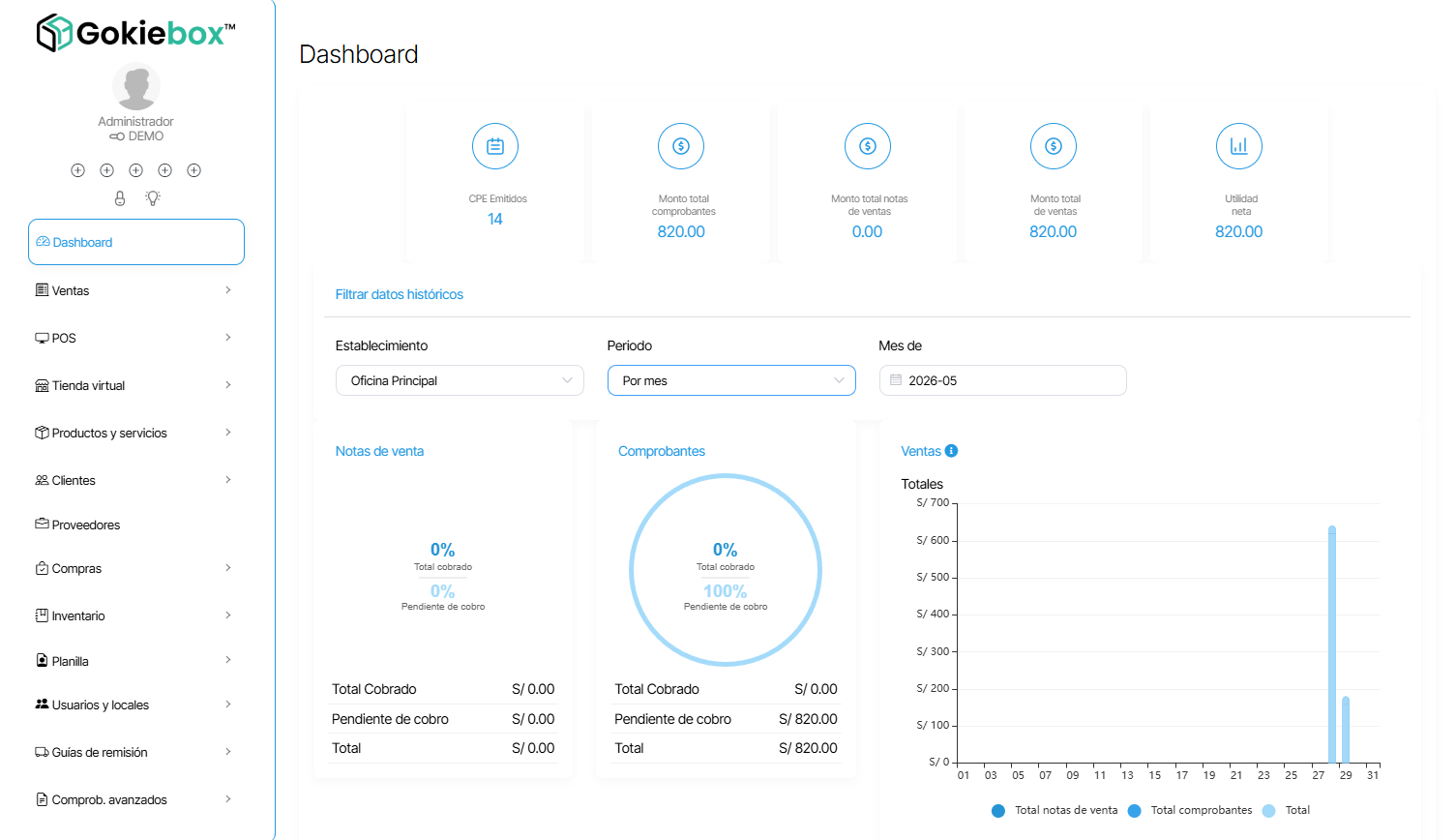Click the lightbulb icon in the sidebar
This screenshot has width=1456, height=840.
[153, 198]
